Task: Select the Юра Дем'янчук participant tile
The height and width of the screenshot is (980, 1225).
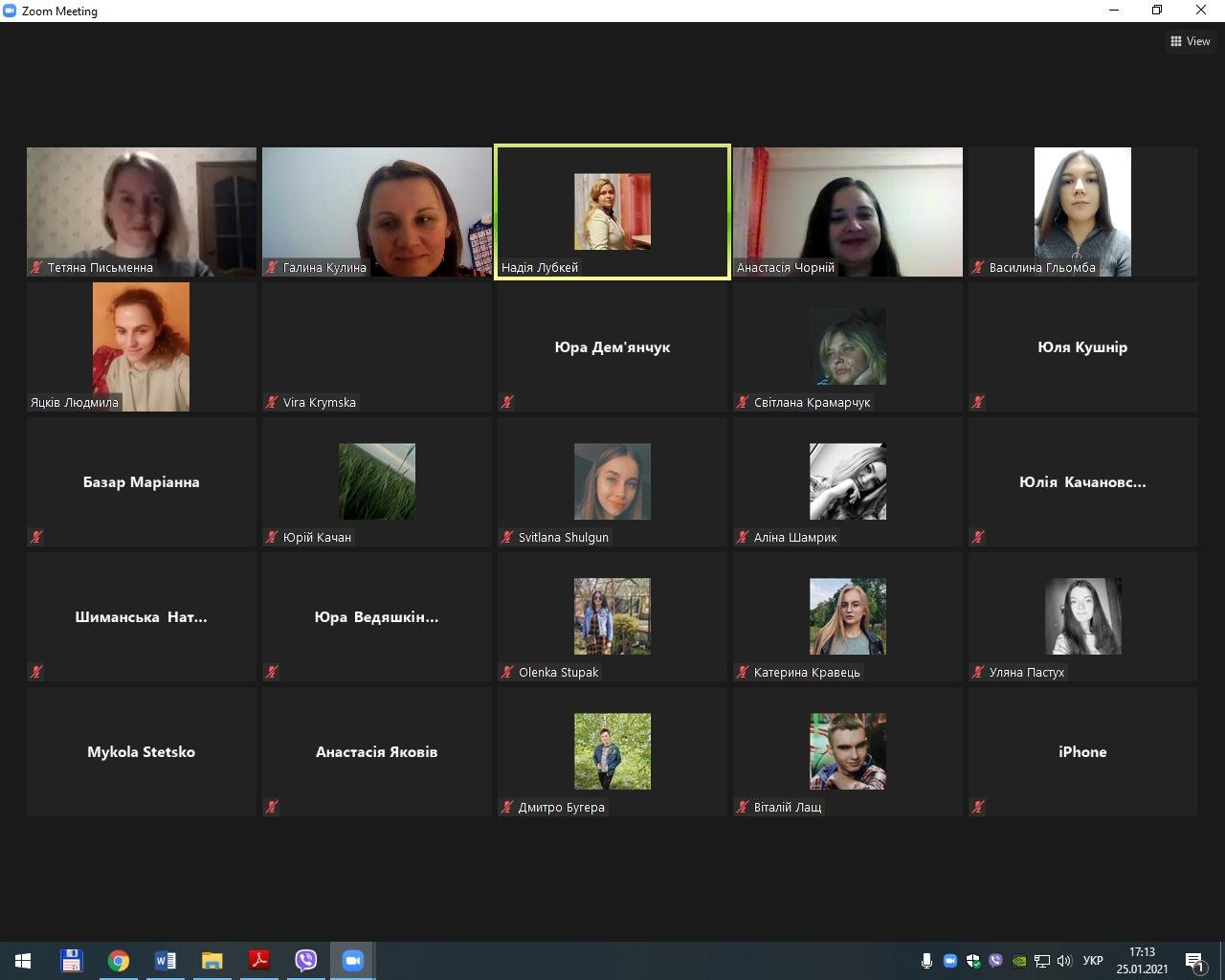Action: pos(612,346)
